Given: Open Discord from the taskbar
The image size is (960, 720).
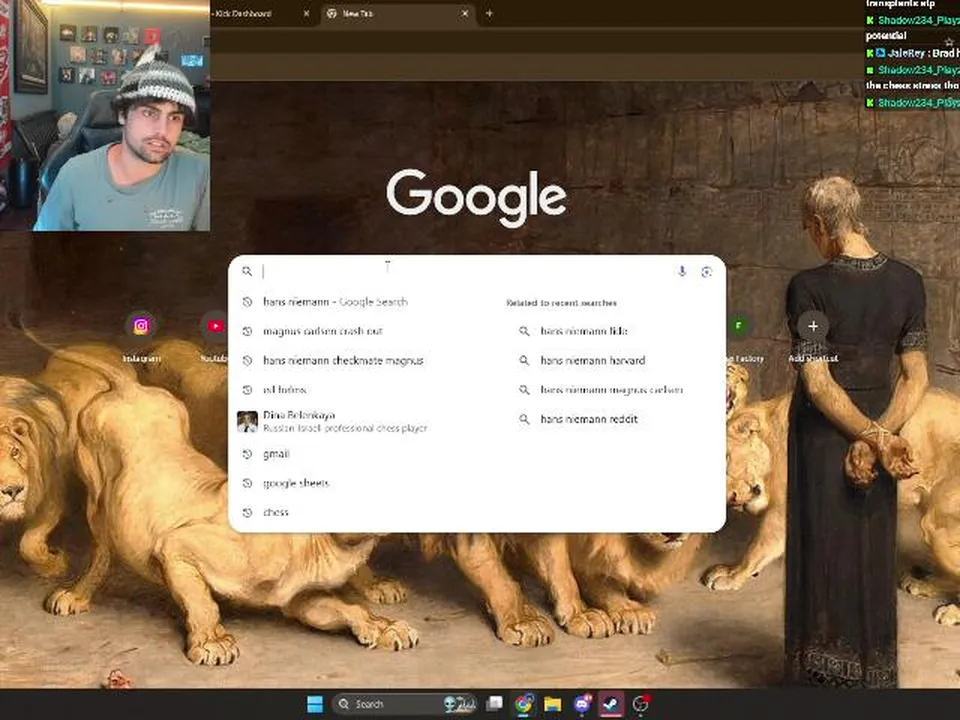Looking at the screenshot, I should coord(582,704).
